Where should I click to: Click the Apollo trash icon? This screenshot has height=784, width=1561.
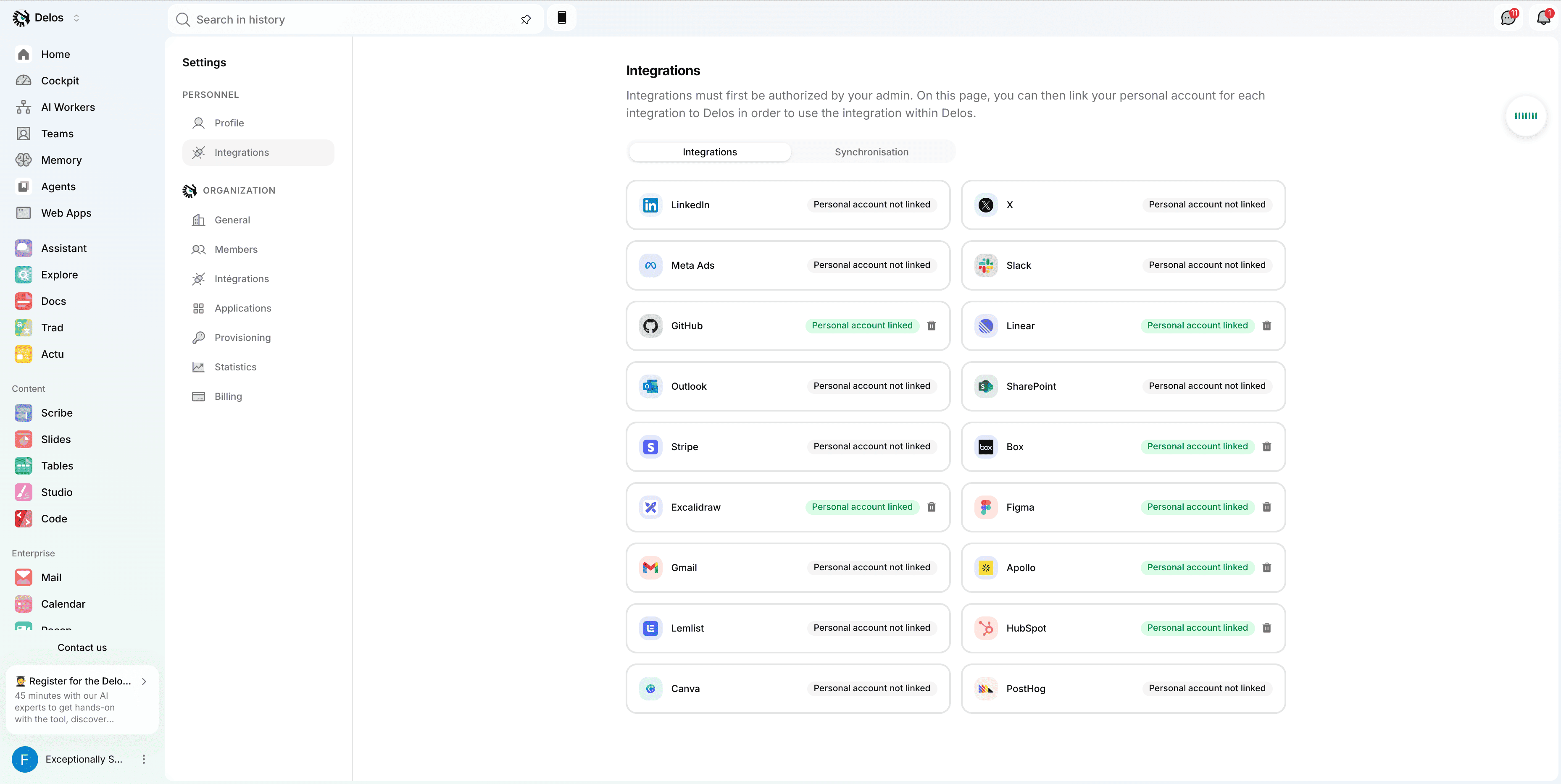[1266, 568]
